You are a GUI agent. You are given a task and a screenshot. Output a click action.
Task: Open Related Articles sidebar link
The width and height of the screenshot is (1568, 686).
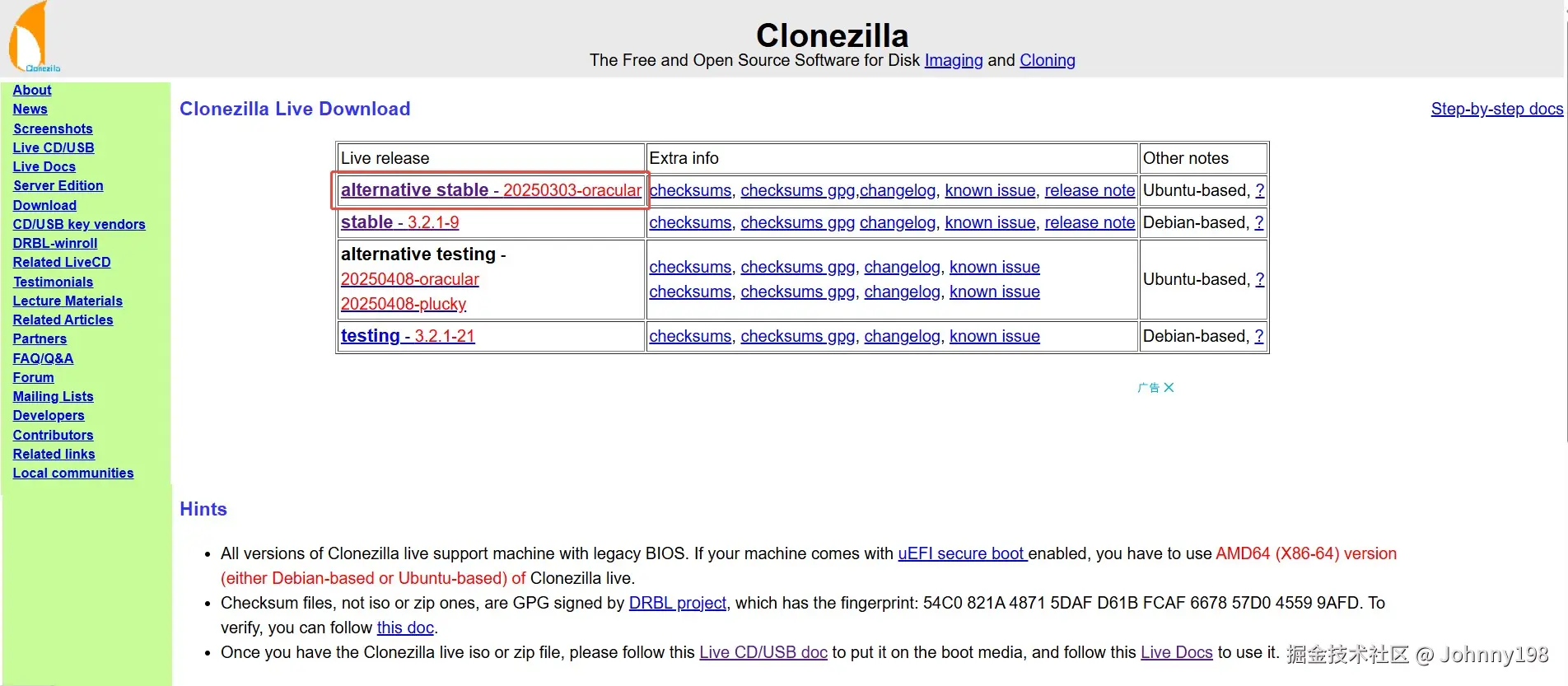click(63, 320)
